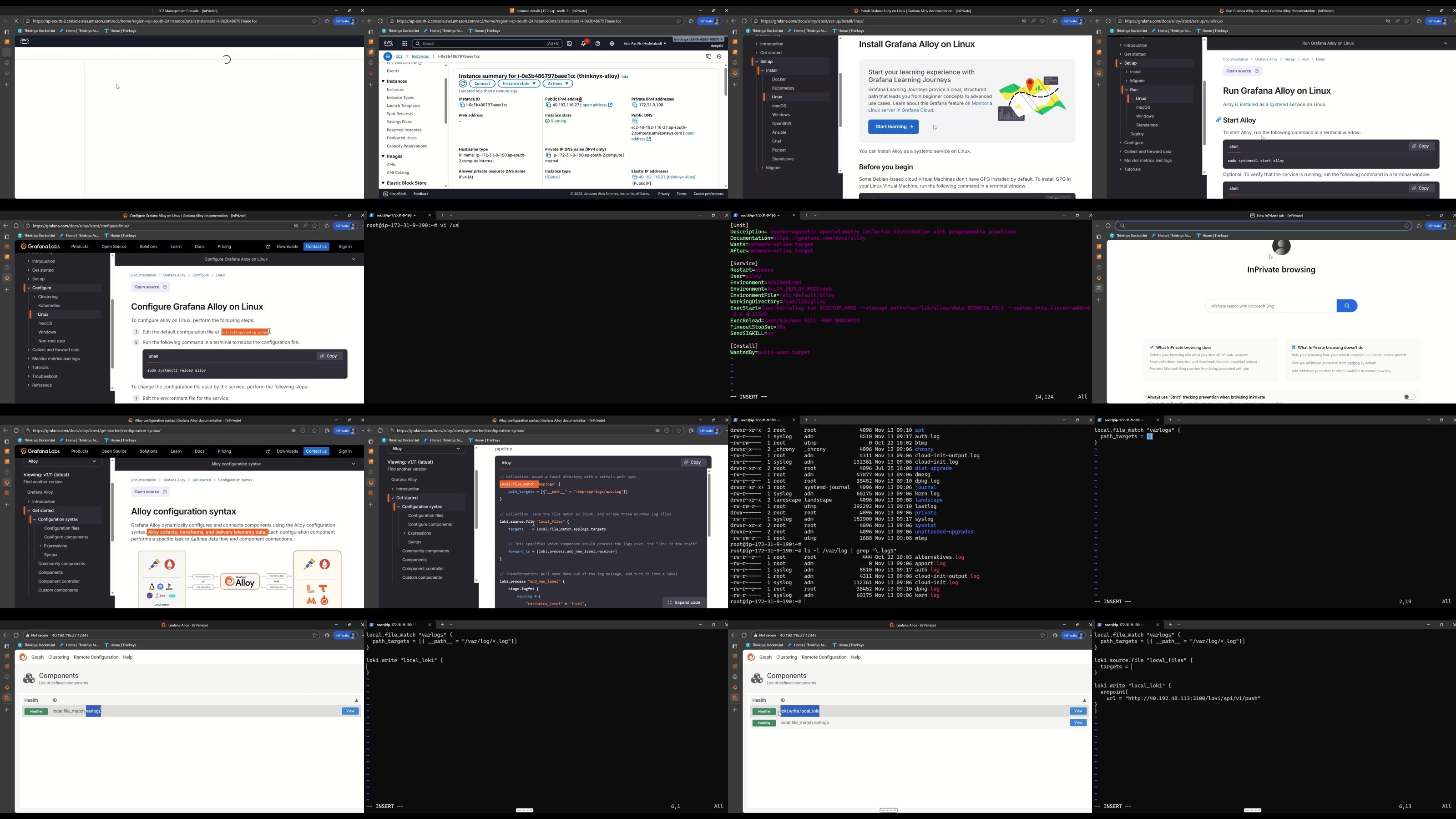1456x819 pixels.
Task: Click the InPrivate search with Microsoft Bing field
Action: click(1271, 306)
